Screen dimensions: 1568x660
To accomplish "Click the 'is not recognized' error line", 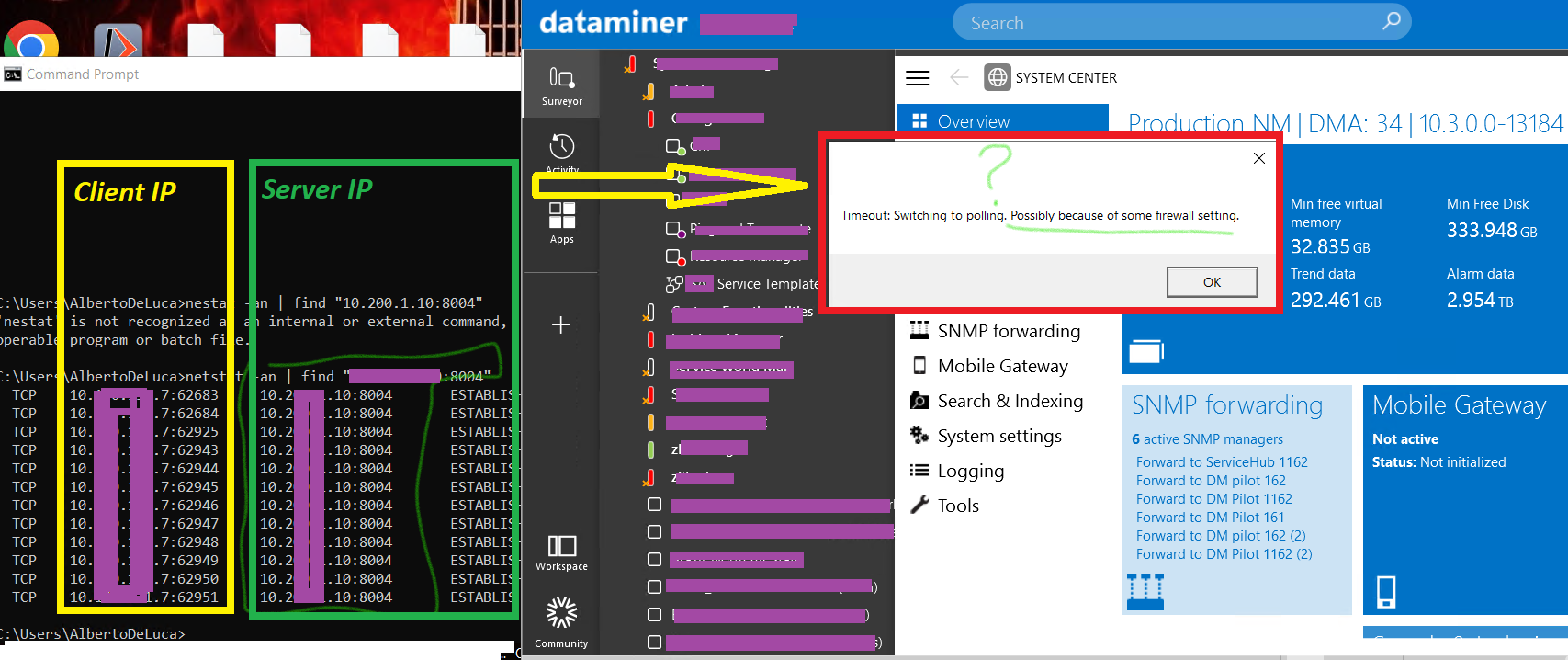I will 254,322.
